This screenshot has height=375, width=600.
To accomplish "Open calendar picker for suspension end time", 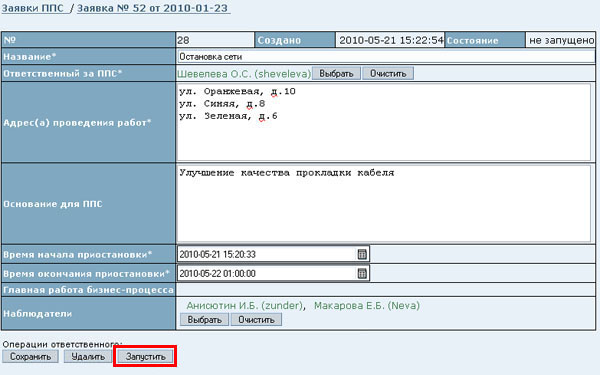I will coord(362,273).
